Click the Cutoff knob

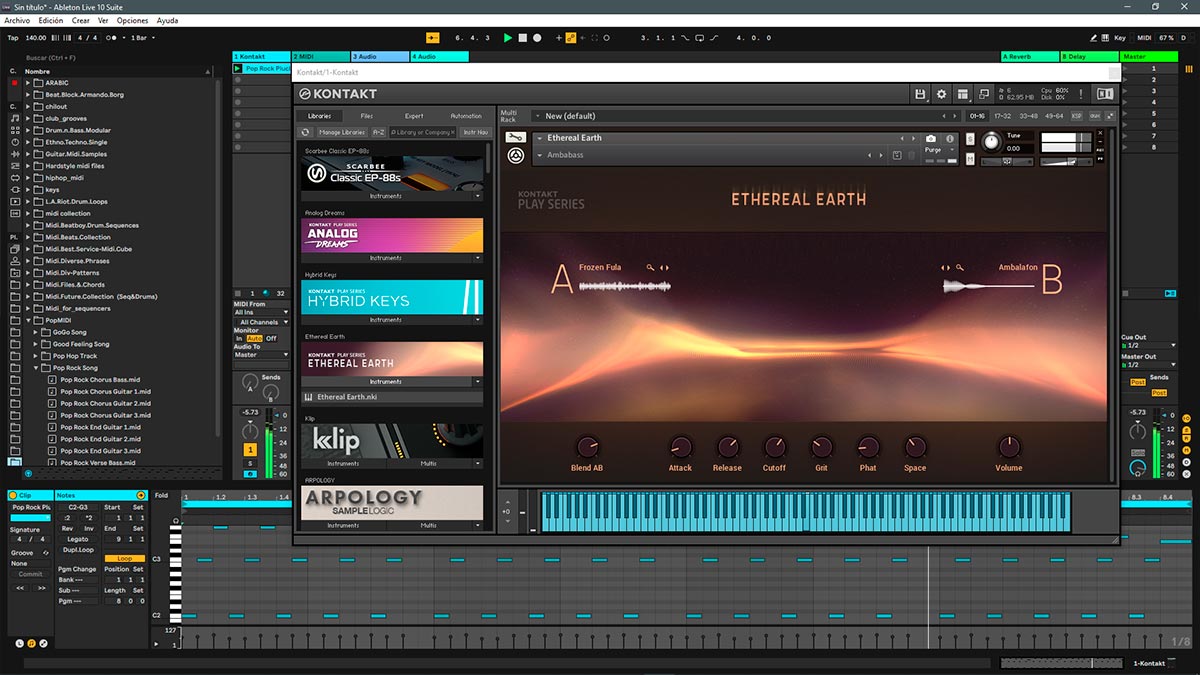(775, 447)
